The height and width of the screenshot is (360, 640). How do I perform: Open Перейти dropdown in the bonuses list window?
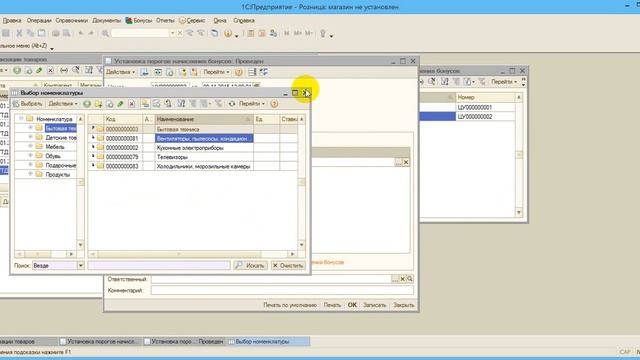point(504,82)
